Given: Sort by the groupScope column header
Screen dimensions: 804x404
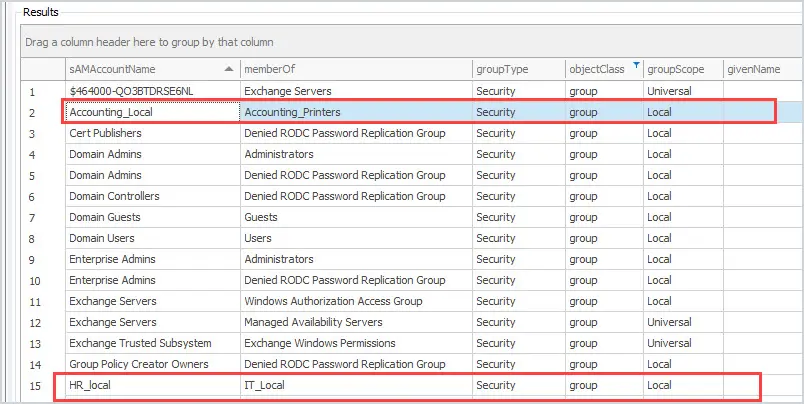Looking at the screenshot, I should 683,69.
